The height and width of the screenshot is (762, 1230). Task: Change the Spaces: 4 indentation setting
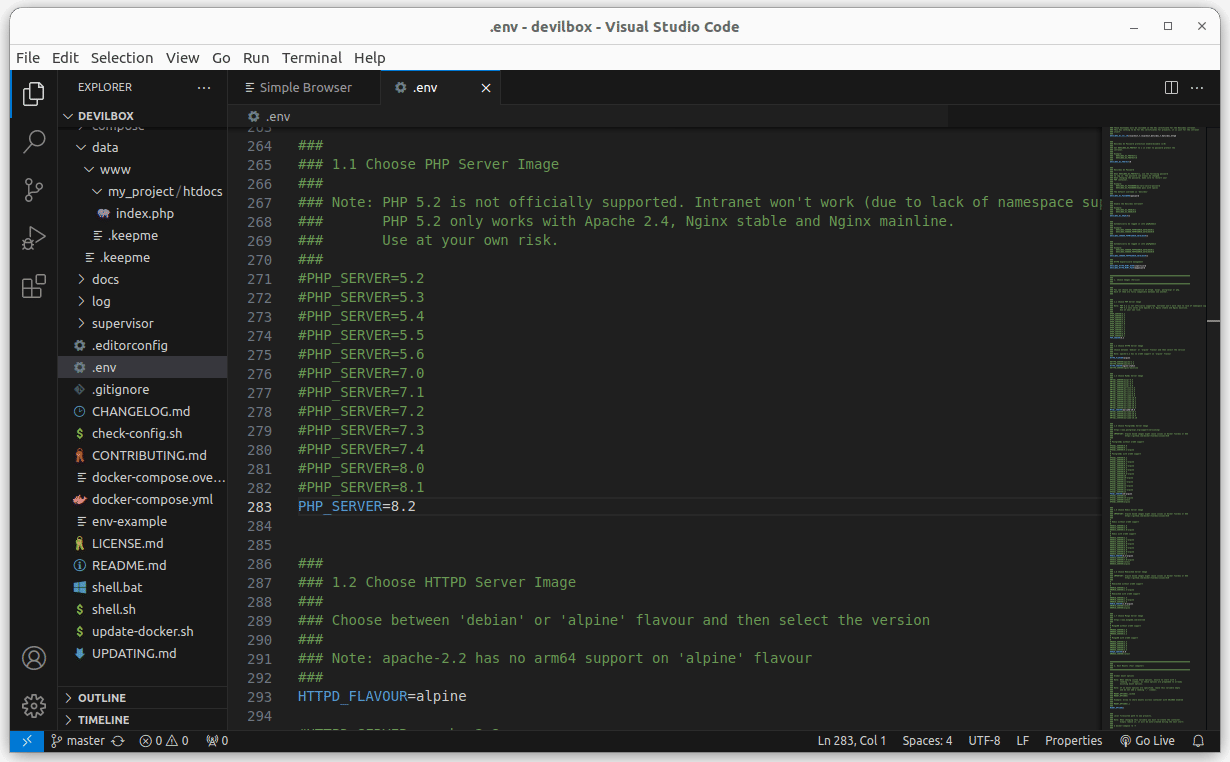[927, 741]
